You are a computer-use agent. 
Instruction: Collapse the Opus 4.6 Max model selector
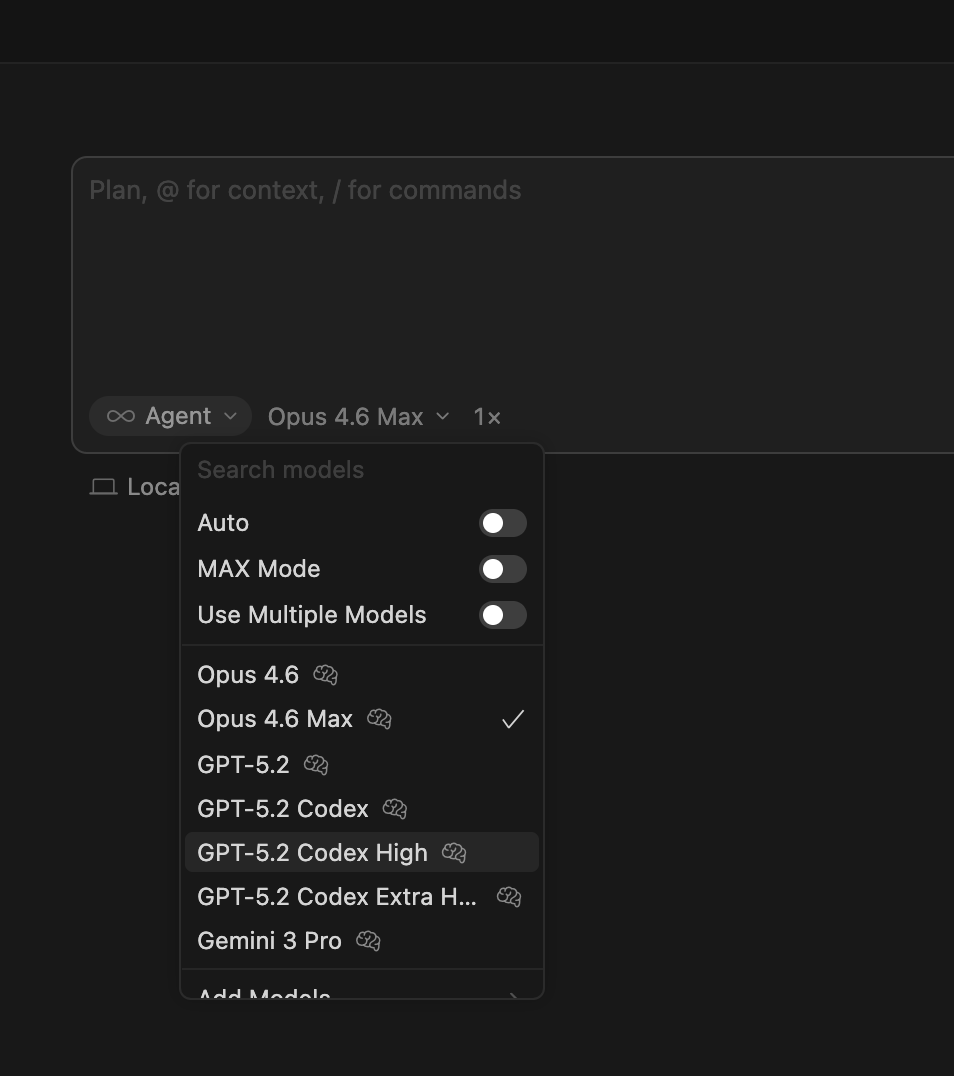pyautogui.click(x=358, y=417)
